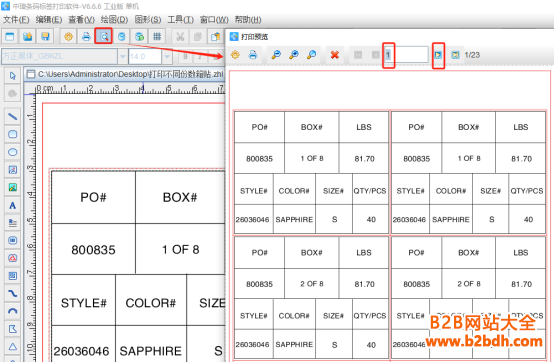Open the 编辑(E) menu
The image size is (554, 363).
[49, 20]
